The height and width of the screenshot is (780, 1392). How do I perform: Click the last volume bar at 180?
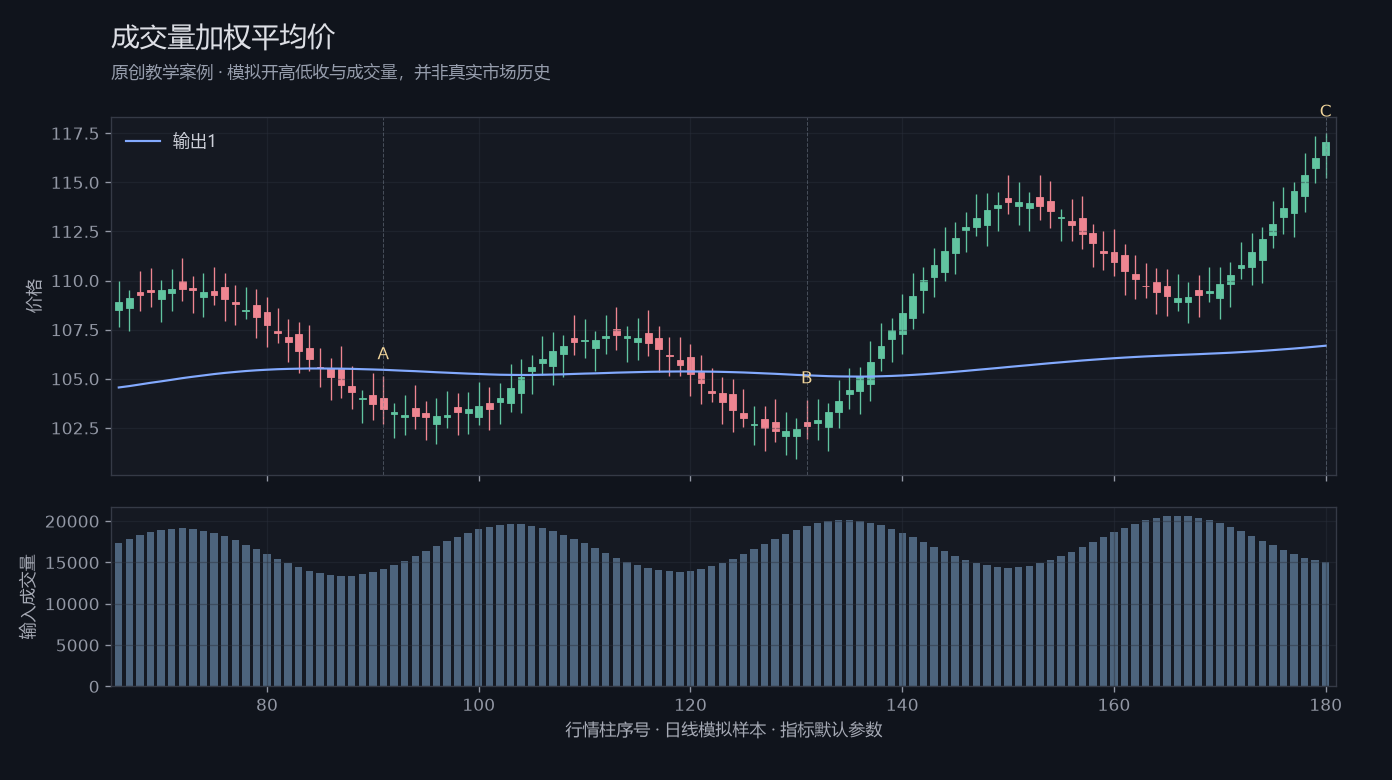1326,624
